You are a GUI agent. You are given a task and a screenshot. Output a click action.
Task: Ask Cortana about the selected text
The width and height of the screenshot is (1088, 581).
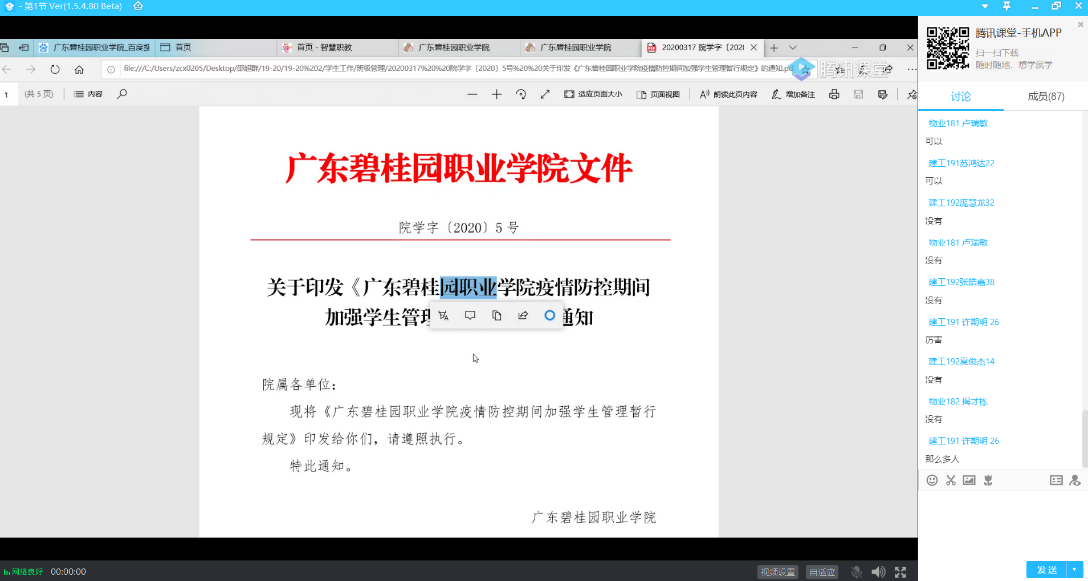549,315
